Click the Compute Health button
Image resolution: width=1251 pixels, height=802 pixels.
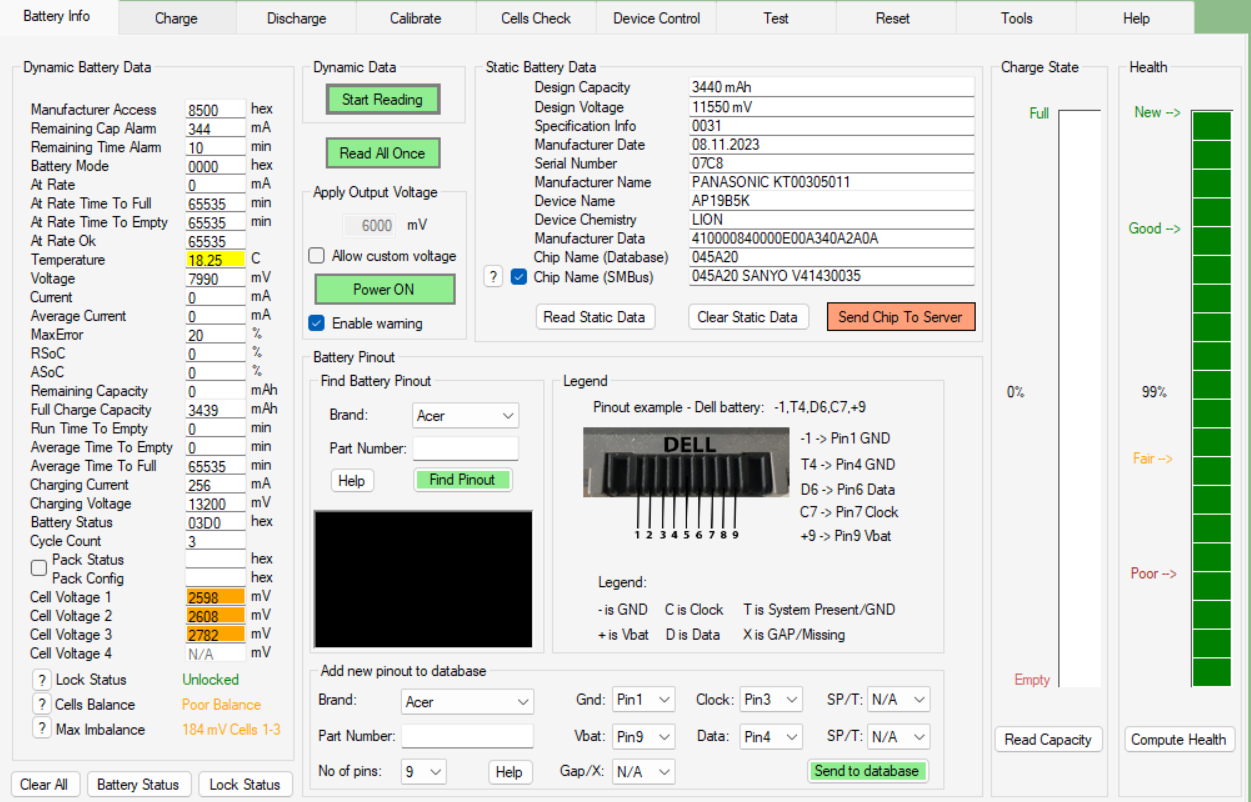click(1178, 740)
